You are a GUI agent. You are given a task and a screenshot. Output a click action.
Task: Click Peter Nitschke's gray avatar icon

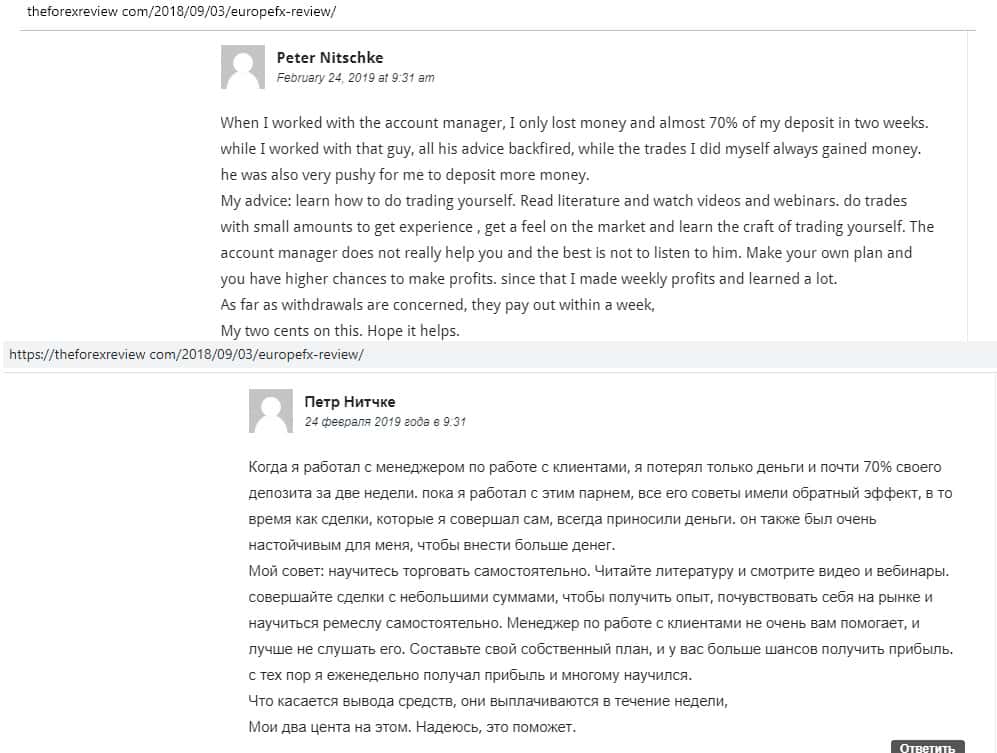[x=242, y=68]
